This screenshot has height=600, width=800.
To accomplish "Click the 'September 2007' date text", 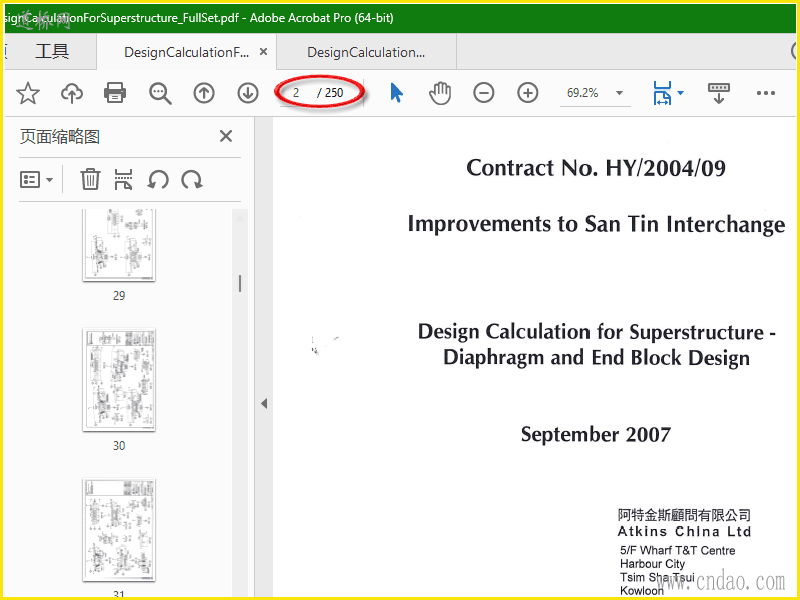I will click(x=595, y=434).
